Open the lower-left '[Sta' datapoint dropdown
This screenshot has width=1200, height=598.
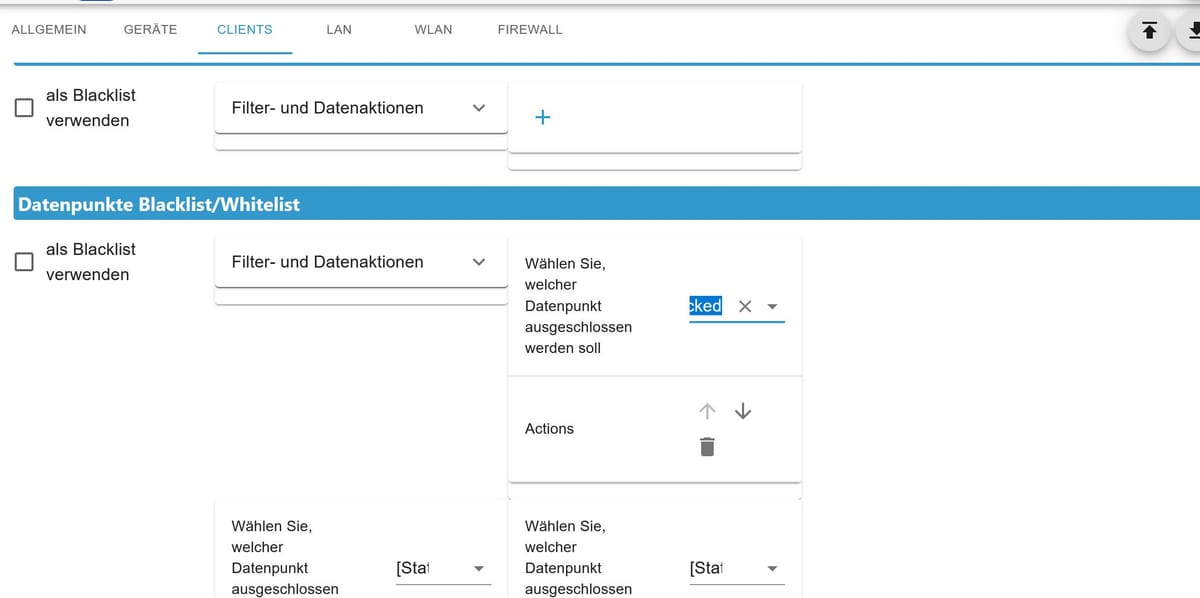tap(478, 568)
